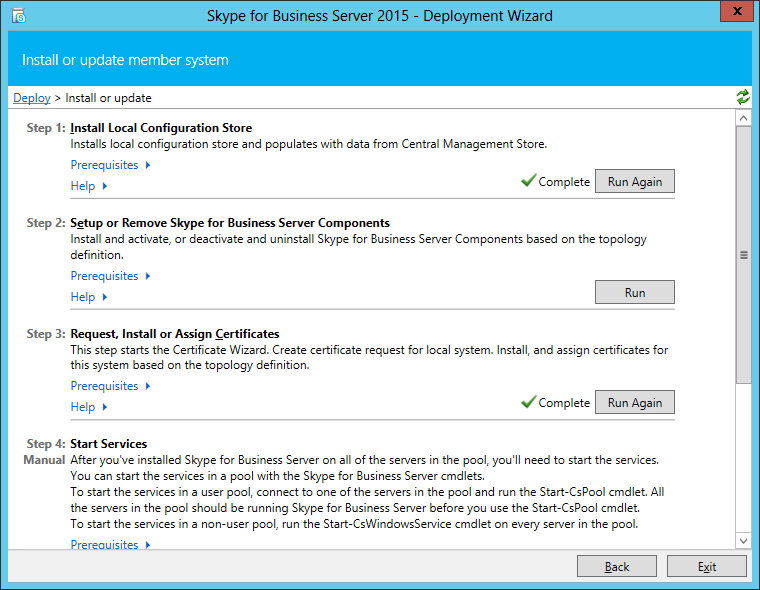This screenshot has height=590, width=760.
Task: Run Setup or Remove Server Components step
Action: click(x=634, y=292)
